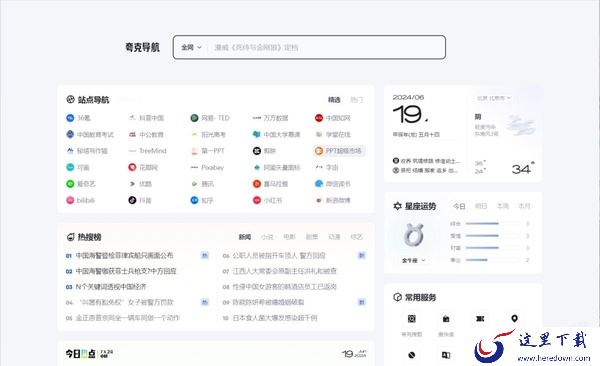Viewport: 600px width, 366px height.
Task: Open hot search item 04 headline
Action: coord(126,302)
